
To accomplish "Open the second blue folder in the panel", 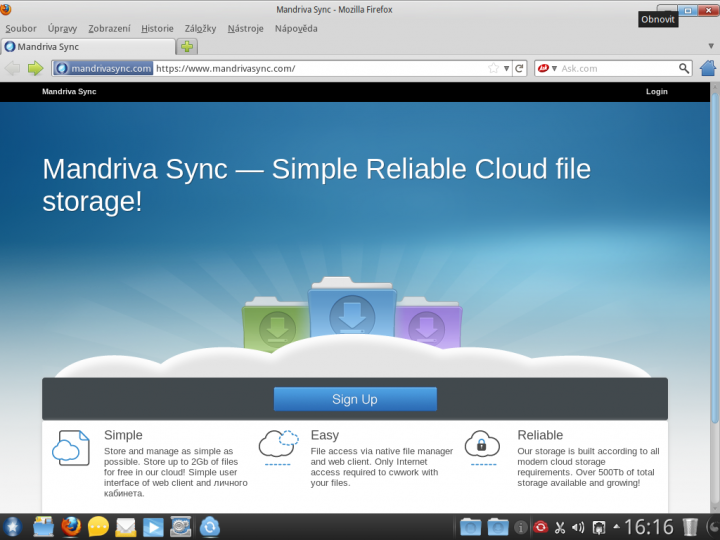I will point(498,527).
